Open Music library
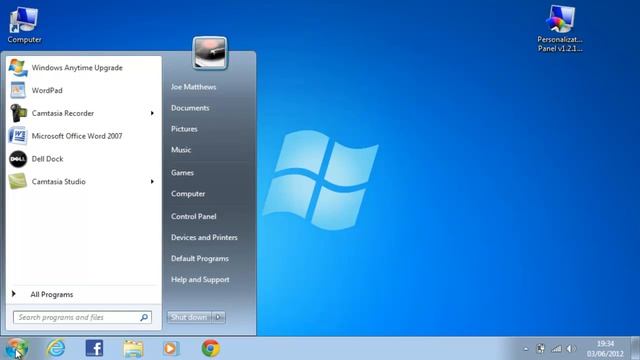The width and height of the screenshot is (640, 360). [181, 150]
